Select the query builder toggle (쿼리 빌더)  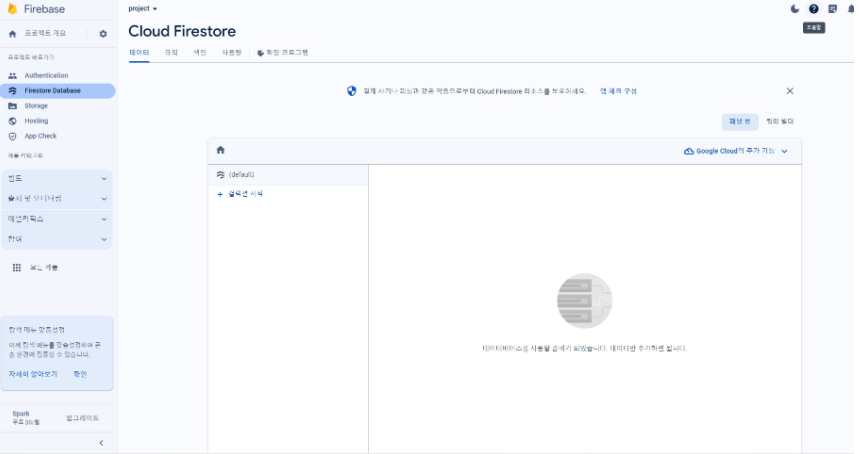(x=780, y=122)
